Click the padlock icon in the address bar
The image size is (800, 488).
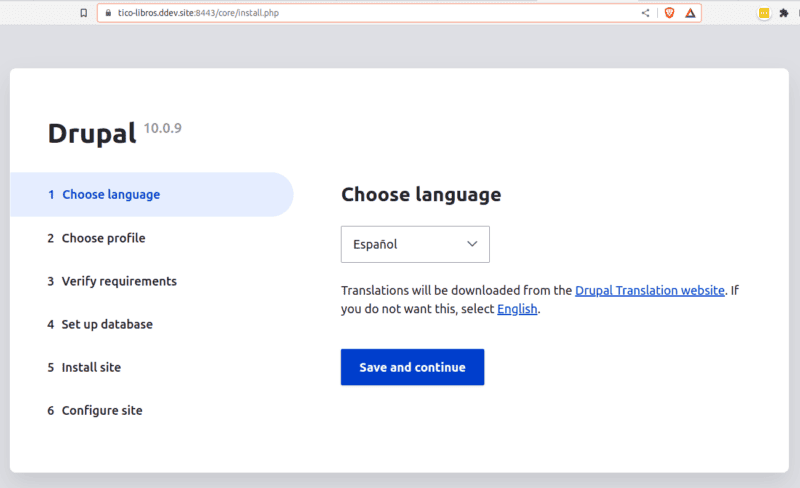pos(108,13)
